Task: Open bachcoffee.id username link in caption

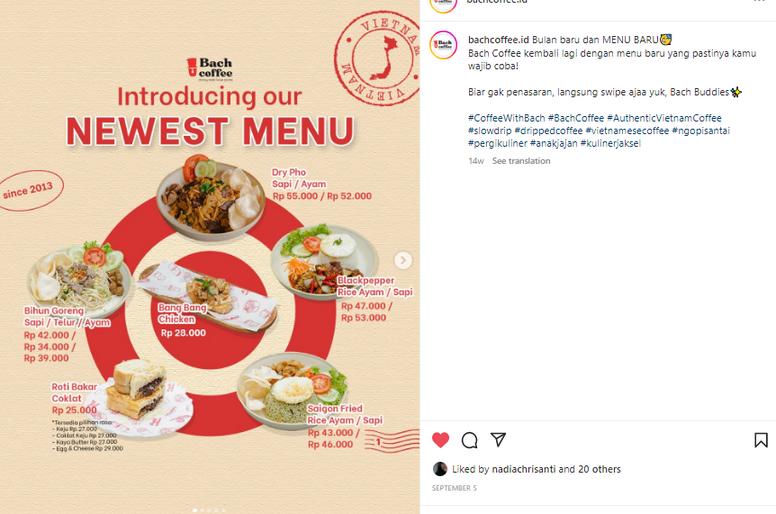Action: click(x=498, y=40)
